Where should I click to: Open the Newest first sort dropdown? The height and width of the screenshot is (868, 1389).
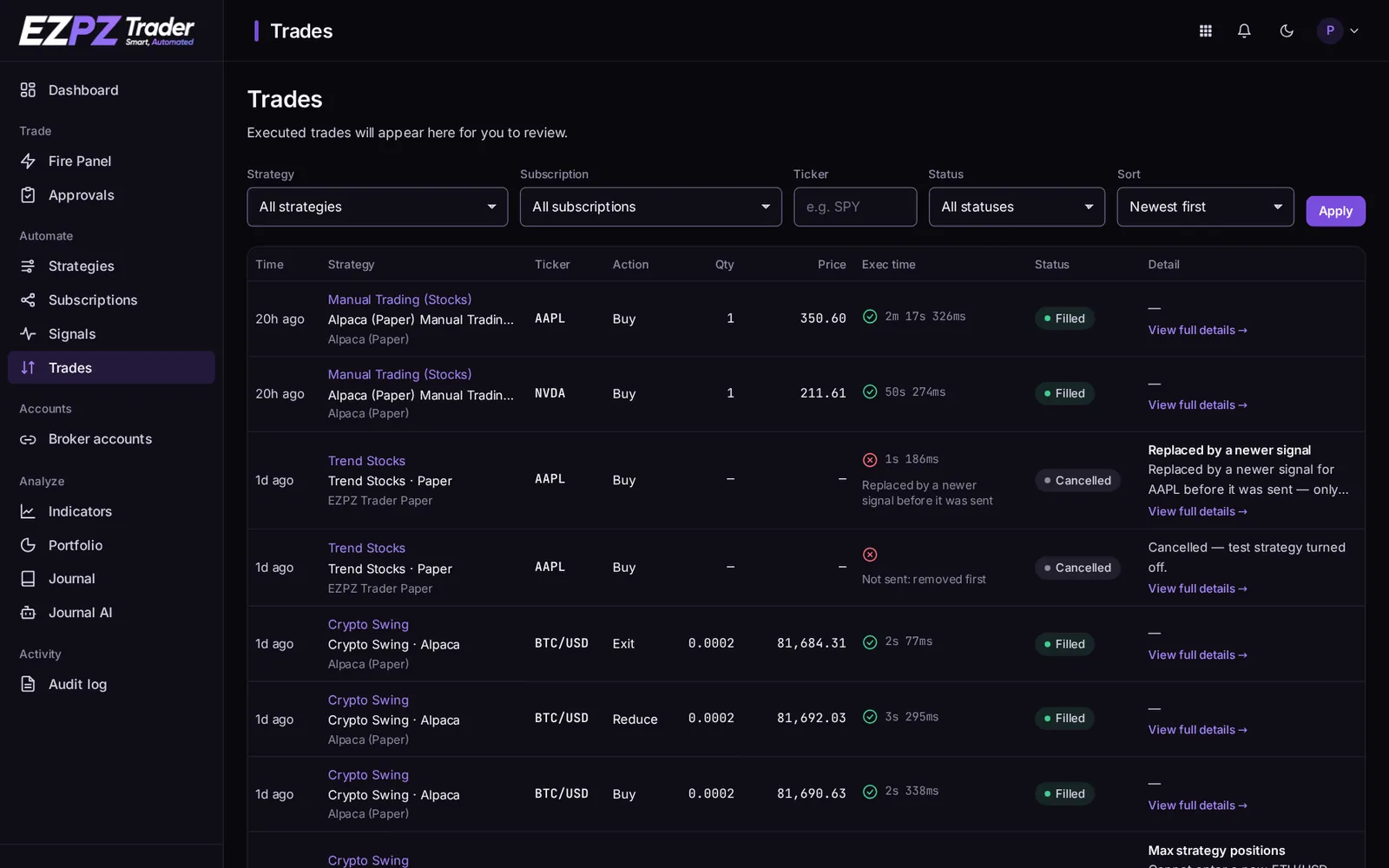(1205, 207)
